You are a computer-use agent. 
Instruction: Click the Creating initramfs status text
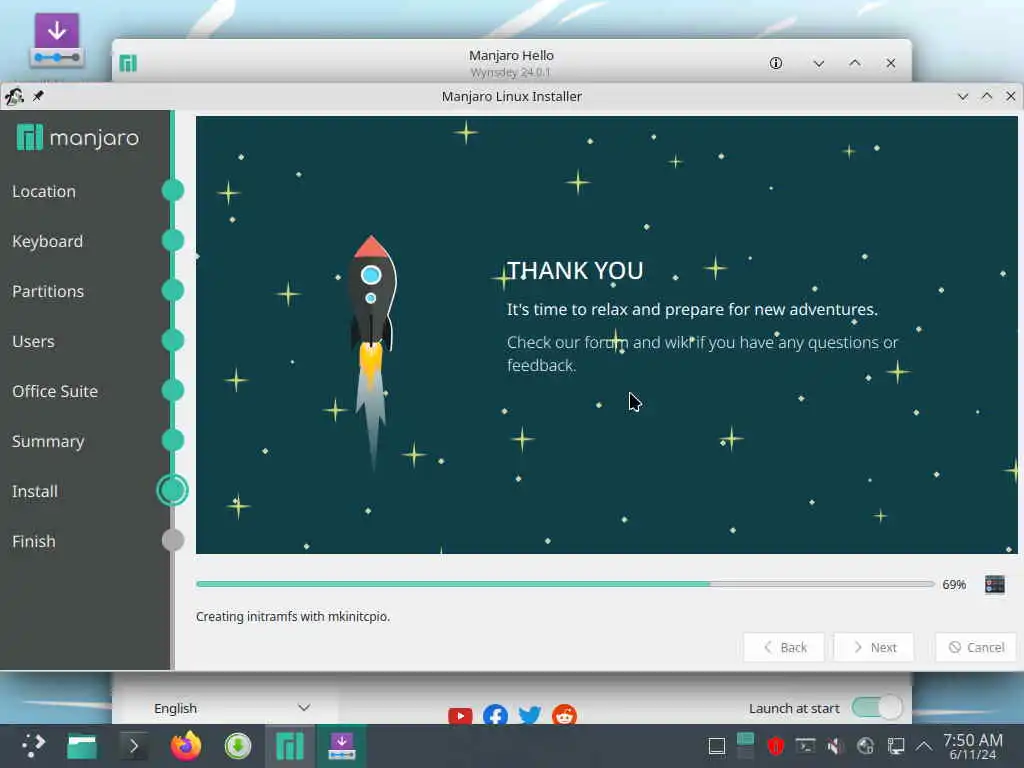pyautogui.click(x=293, y=616)
